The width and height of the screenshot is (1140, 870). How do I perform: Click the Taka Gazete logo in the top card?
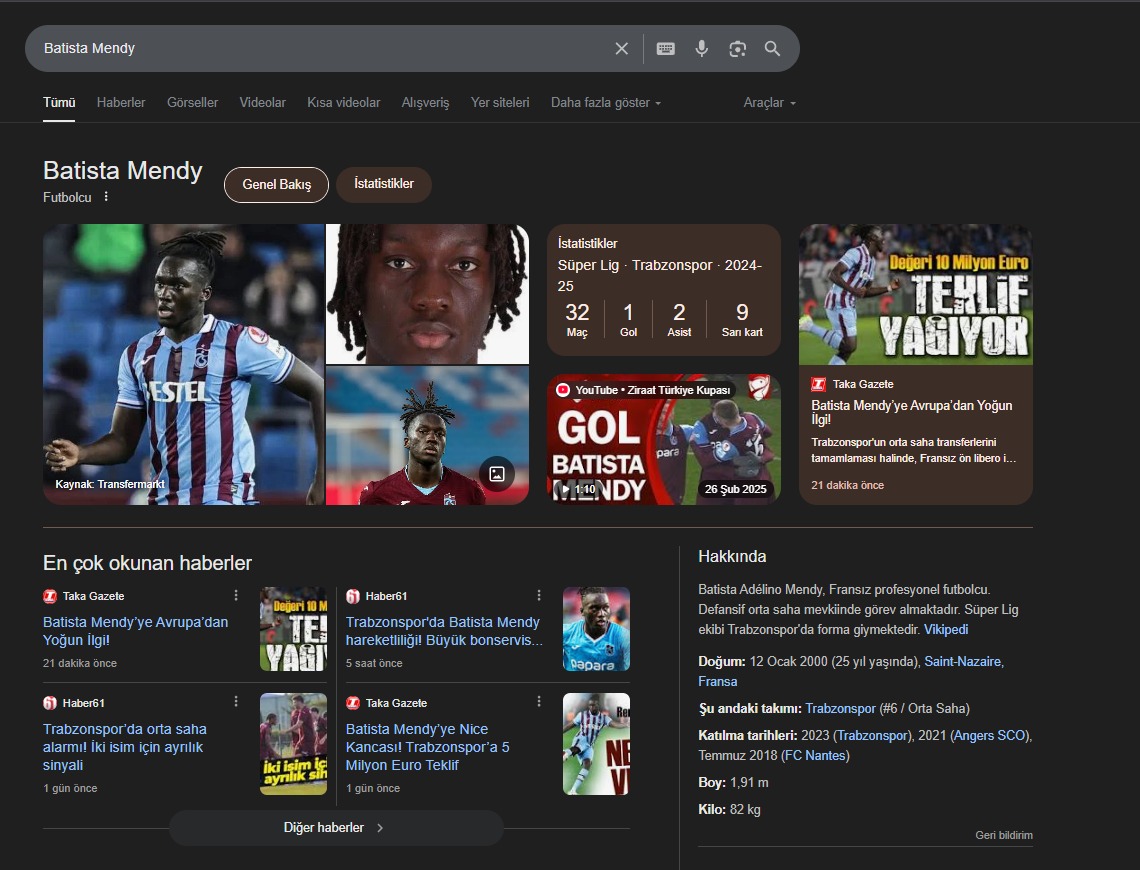click(819, 384)
